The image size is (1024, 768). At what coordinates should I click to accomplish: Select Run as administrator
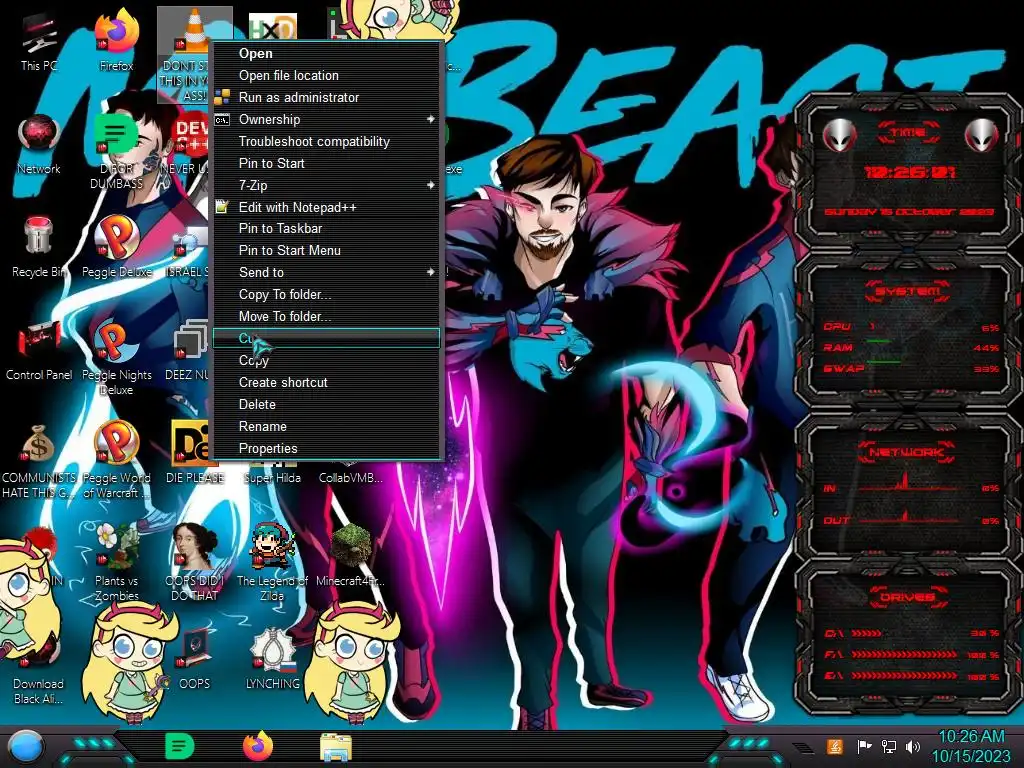coord(328,97)
